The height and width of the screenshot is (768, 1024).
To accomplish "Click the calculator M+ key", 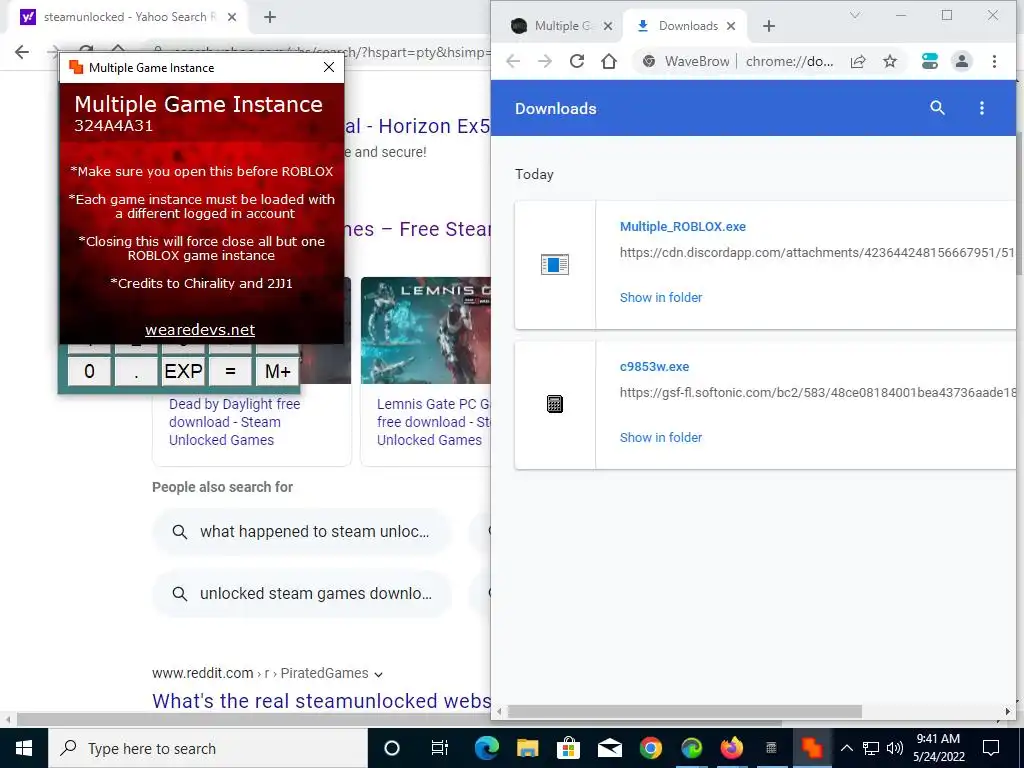I will click(278, 371).
